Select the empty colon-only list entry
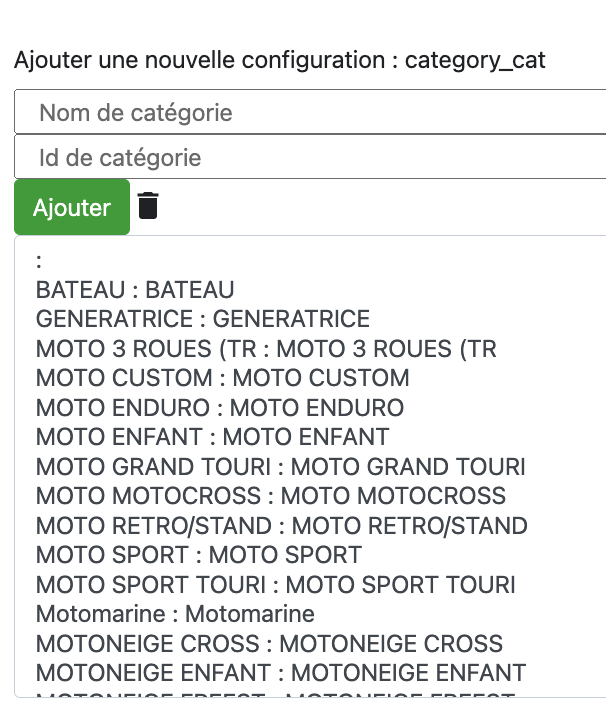This screenshot has width=606, height=712. point(39,261)
